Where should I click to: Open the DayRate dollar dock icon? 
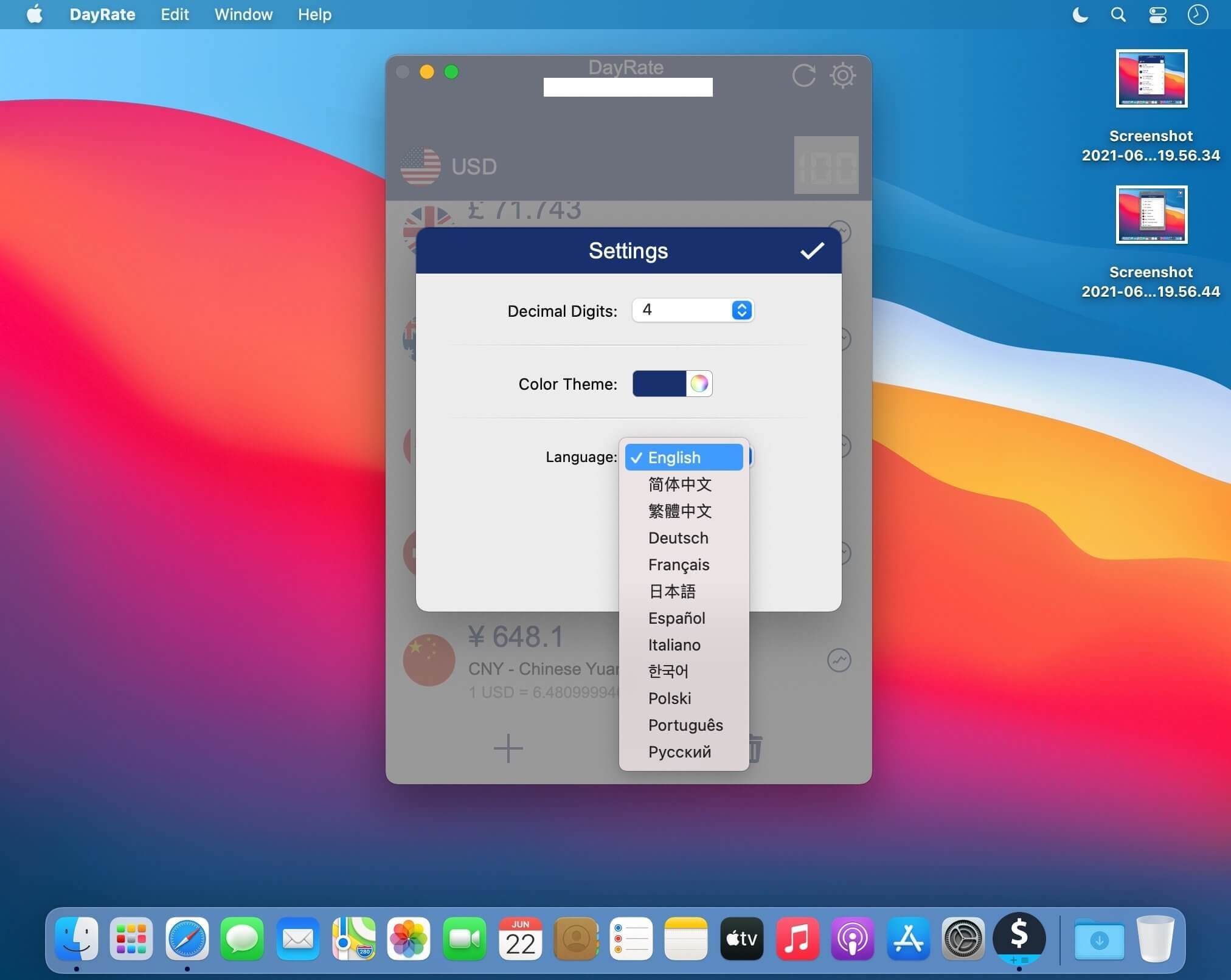tap(1019, 938)
